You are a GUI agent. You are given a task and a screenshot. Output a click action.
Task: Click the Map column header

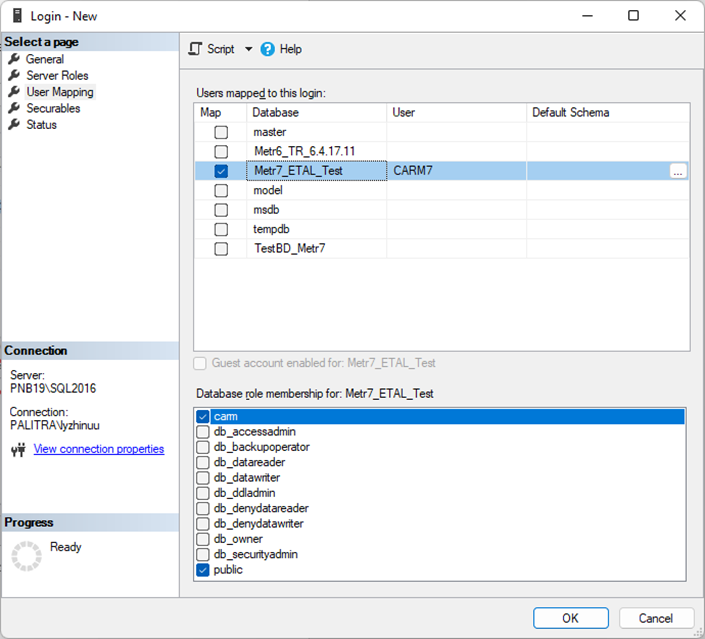tap(220, 112)
